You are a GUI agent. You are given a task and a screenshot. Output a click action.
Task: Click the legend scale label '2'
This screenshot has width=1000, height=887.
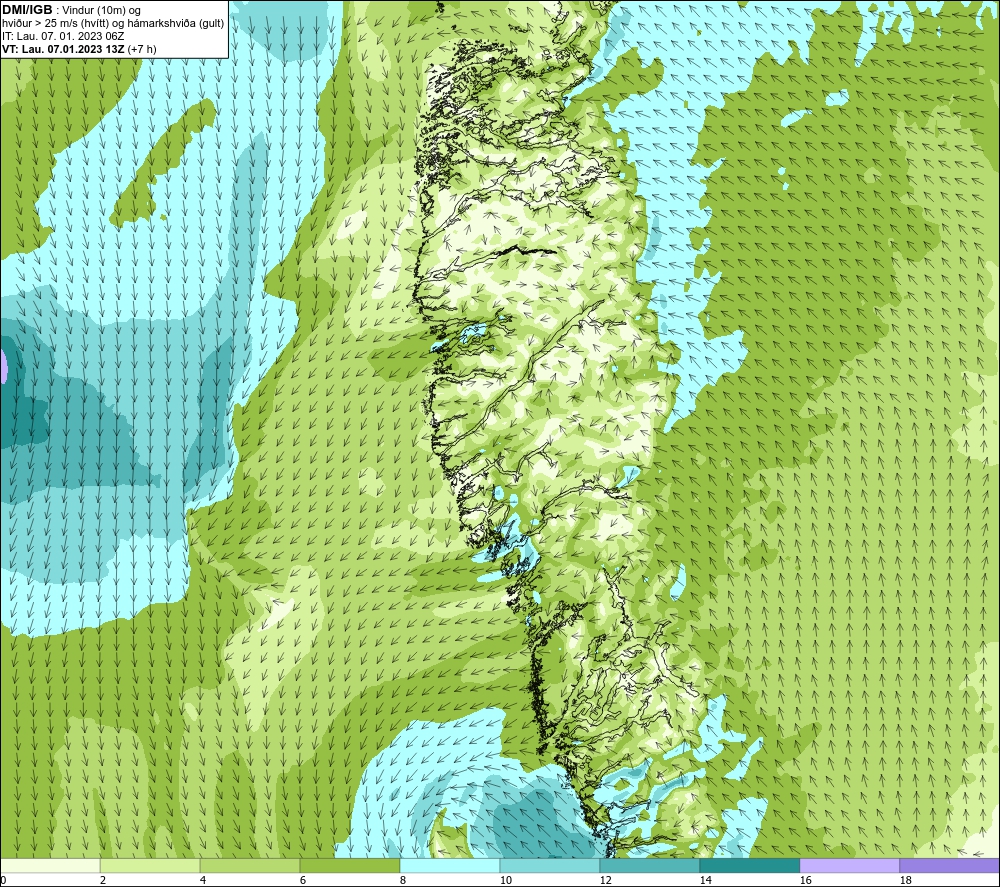pyautogui.click(x=103, y=880)
